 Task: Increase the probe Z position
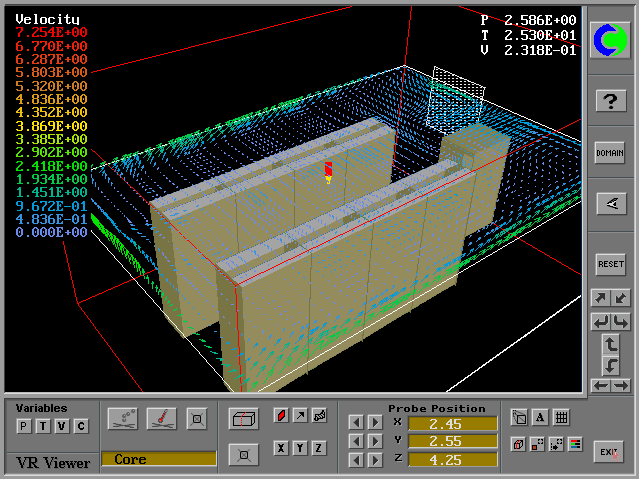pos(375,459)
